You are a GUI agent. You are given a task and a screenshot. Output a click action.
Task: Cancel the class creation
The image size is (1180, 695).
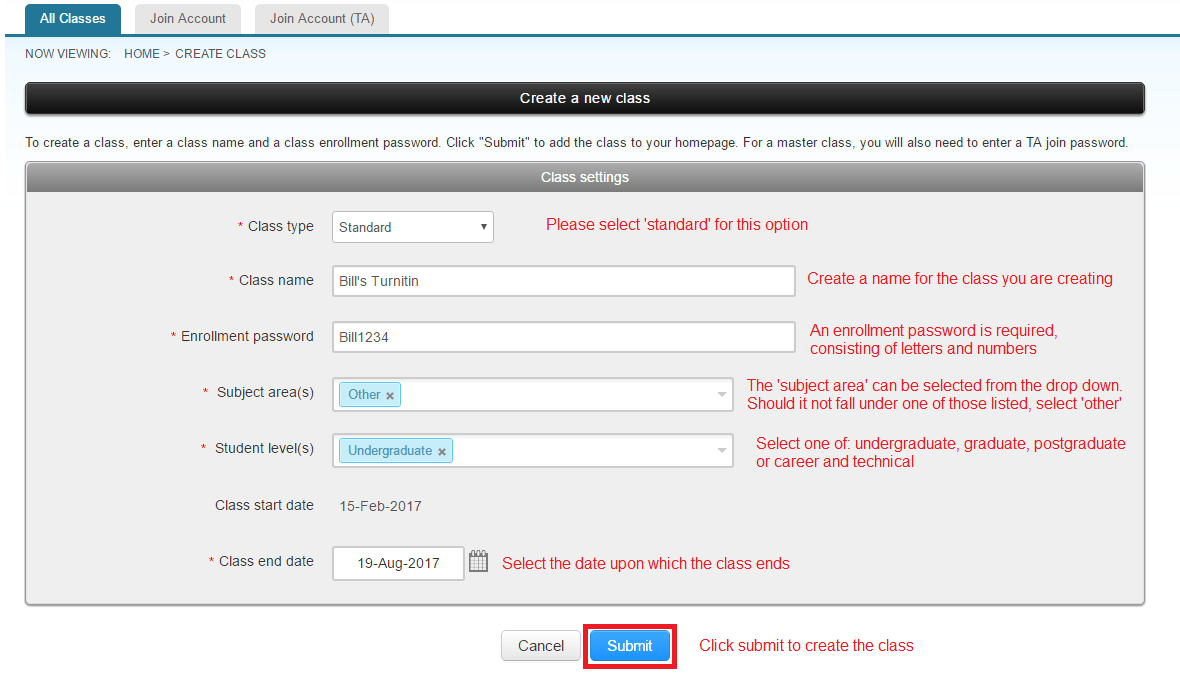coord(541,646)
